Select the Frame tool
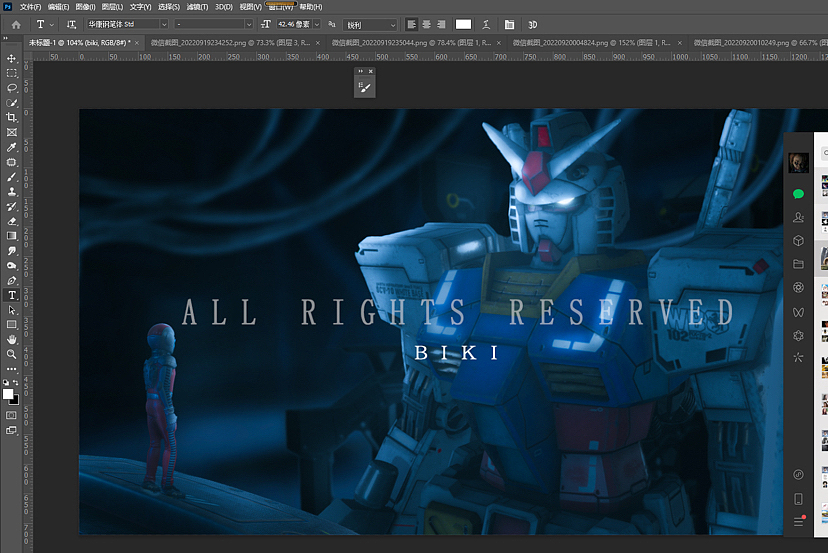Screen dimensions: 828x553 pyautogui.click(x=12, y=132)
